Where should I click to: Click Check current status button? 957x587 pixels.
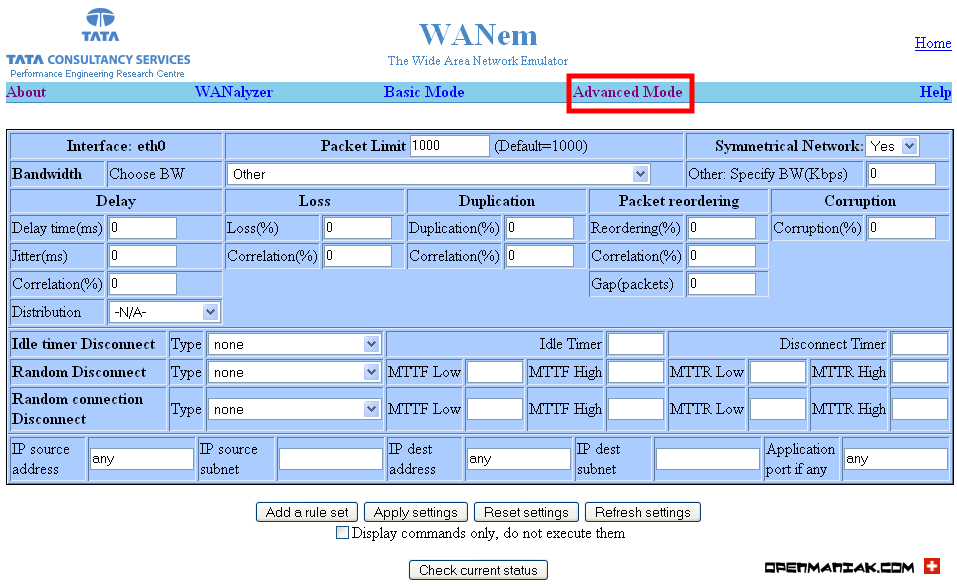[x=478, y=570]
